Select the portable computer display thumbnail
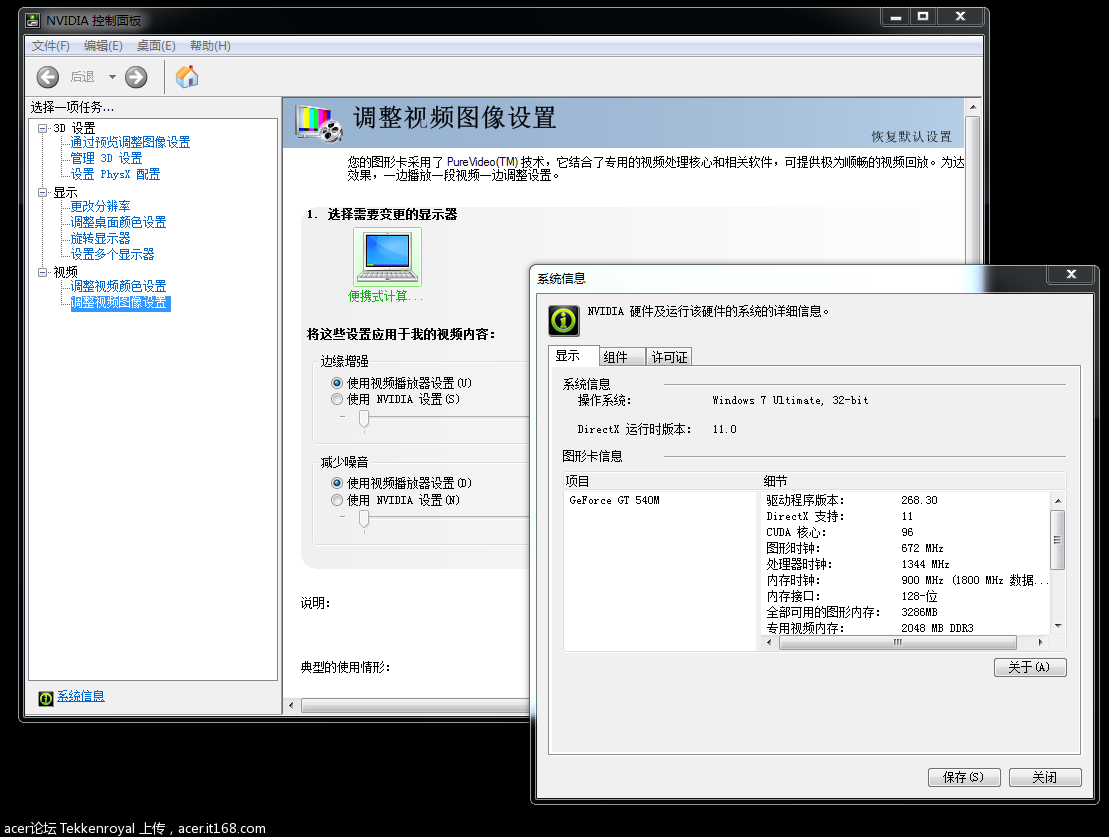 pos(388,257)
